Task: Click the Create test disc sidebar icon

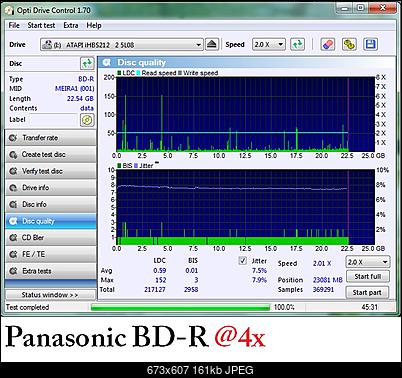Action: pos(13,154)
